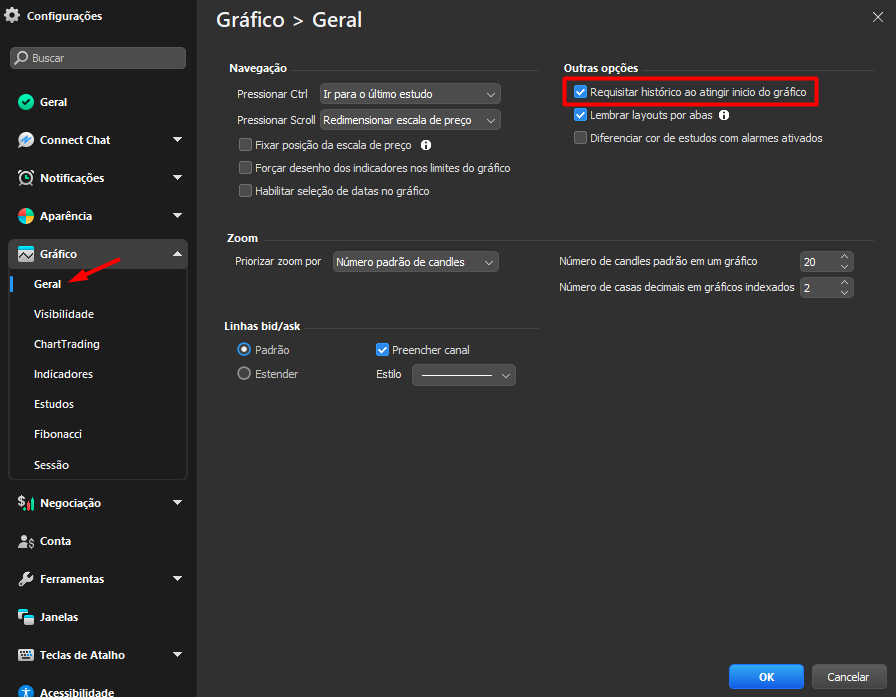Click the Connect Chat icon

(26, 140)
